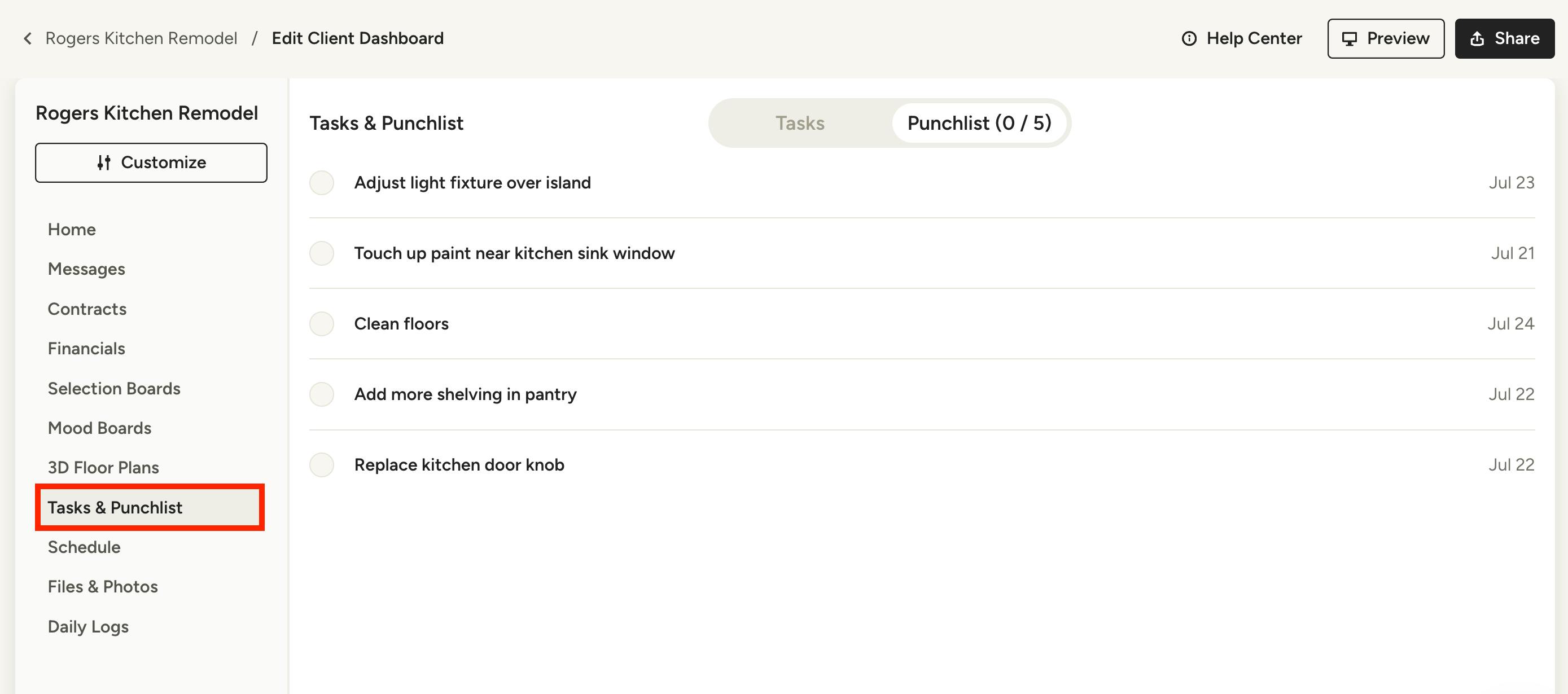
Task: Click the Jul 24 date on Clean floors
Action: [x=1510, y=323]
